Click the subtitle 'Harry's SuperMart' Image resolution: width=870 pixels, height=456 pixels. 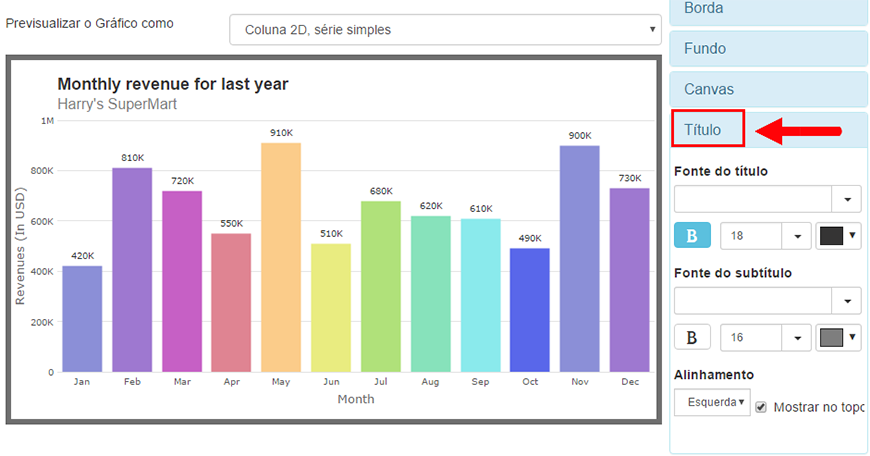point(117,104)
